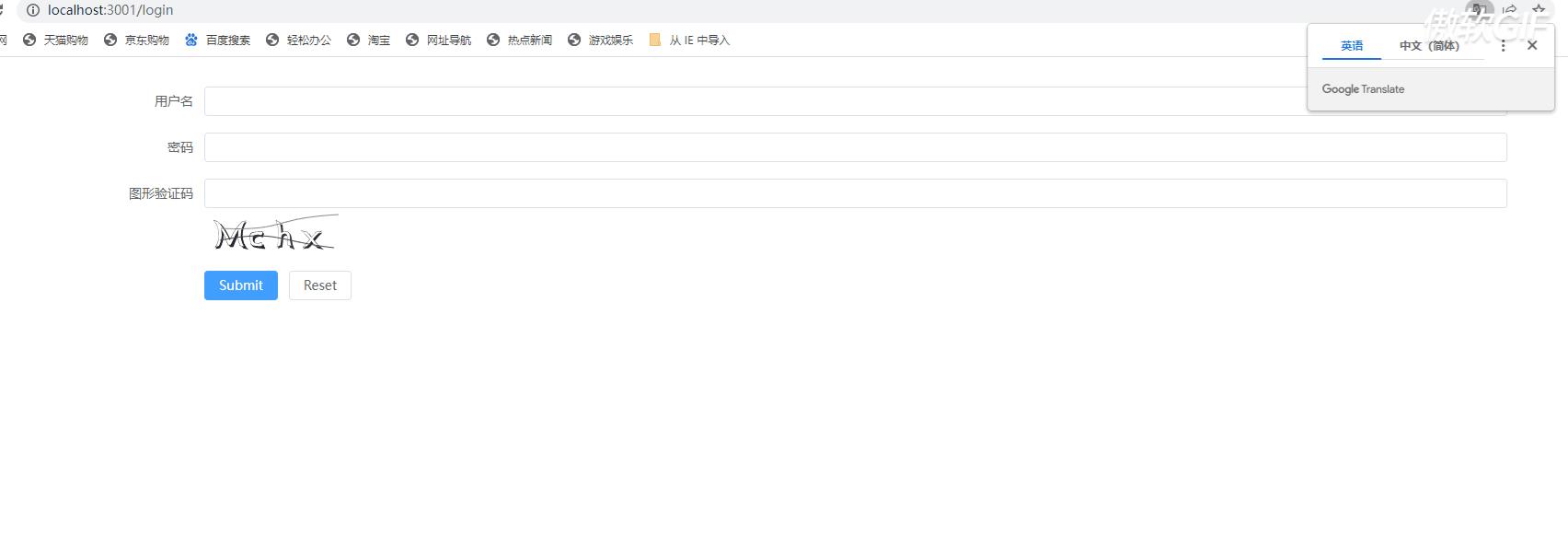1568x535 pixels.
Task: Open the 百度搜索 bookmark
Action: tap(217, 41)
